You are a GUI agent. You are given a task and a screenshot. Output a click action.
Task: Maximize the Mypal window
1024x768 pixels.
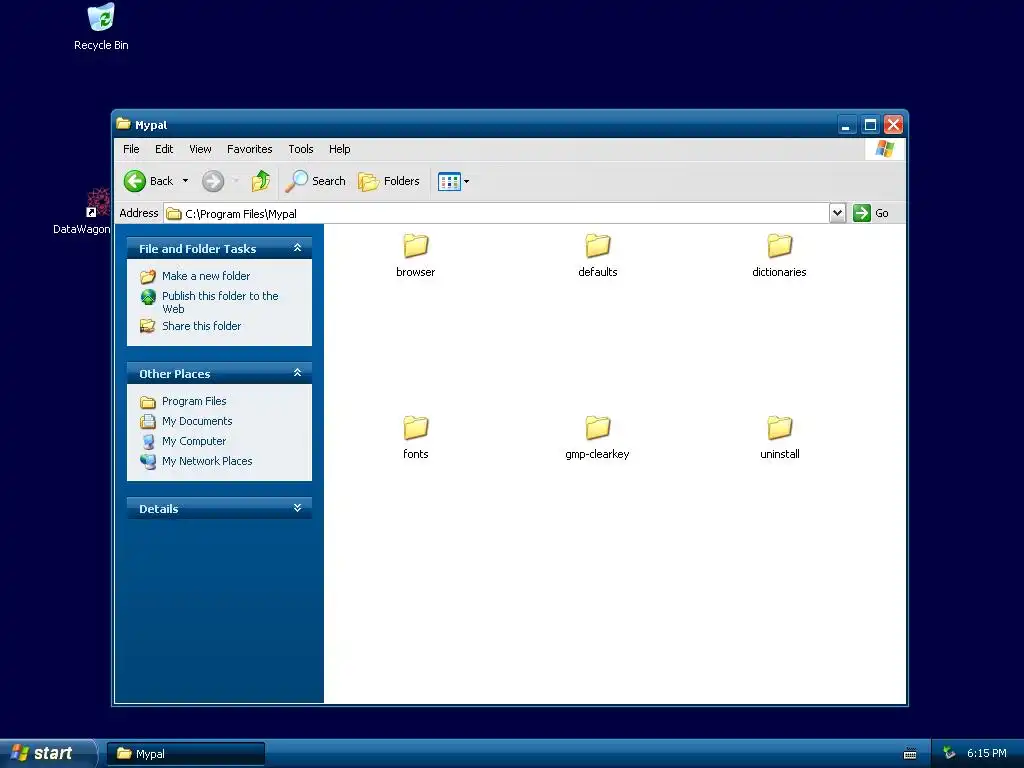[870, 124]
